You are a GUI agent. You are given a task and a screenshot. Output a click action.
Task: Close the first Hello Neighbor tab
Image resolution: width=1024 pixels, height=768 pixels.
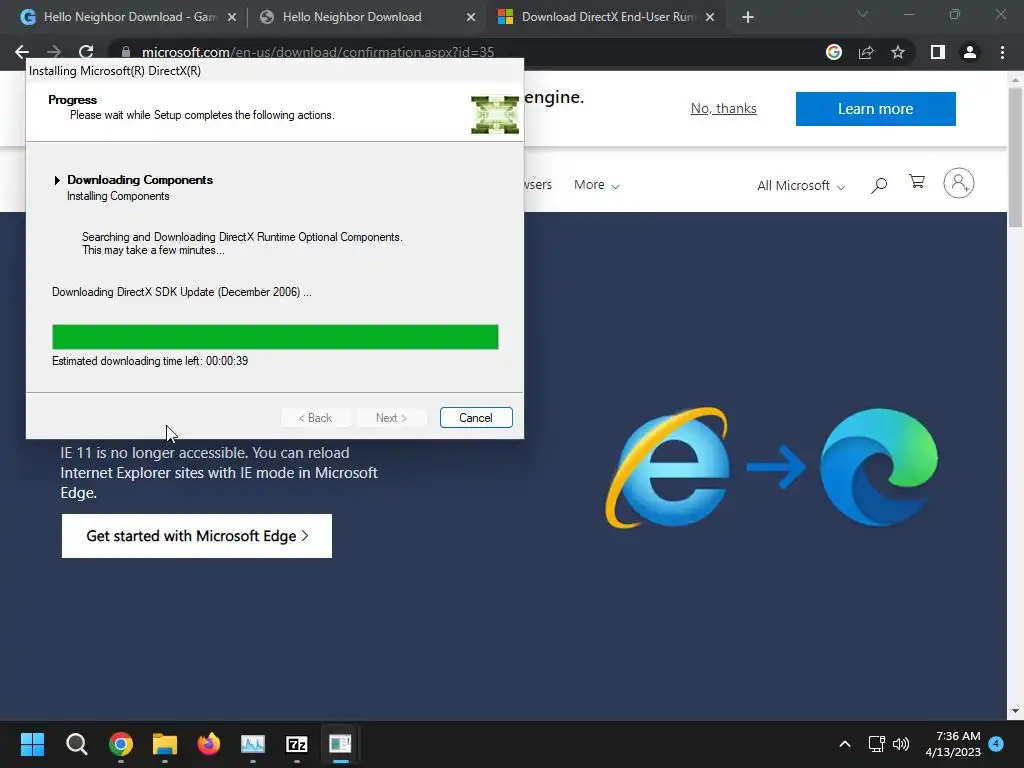tap(232, 18)
